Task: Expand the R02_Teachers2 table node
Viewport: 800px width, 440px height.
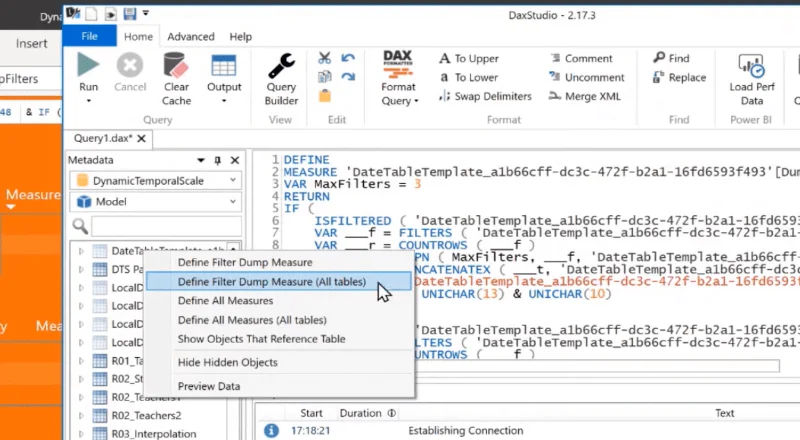Action: [x=81, y=415]
